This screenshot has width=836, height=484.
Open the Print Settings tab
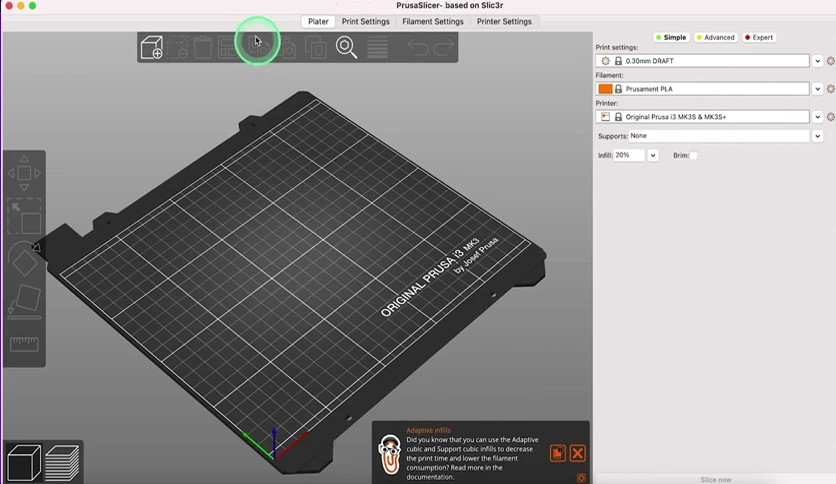[365, 21]
